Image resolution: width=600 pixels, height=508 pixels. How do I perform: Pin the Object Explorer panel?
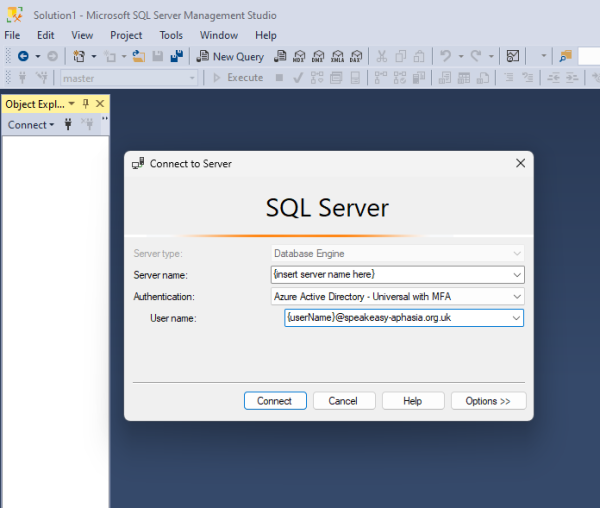(86, 104)
